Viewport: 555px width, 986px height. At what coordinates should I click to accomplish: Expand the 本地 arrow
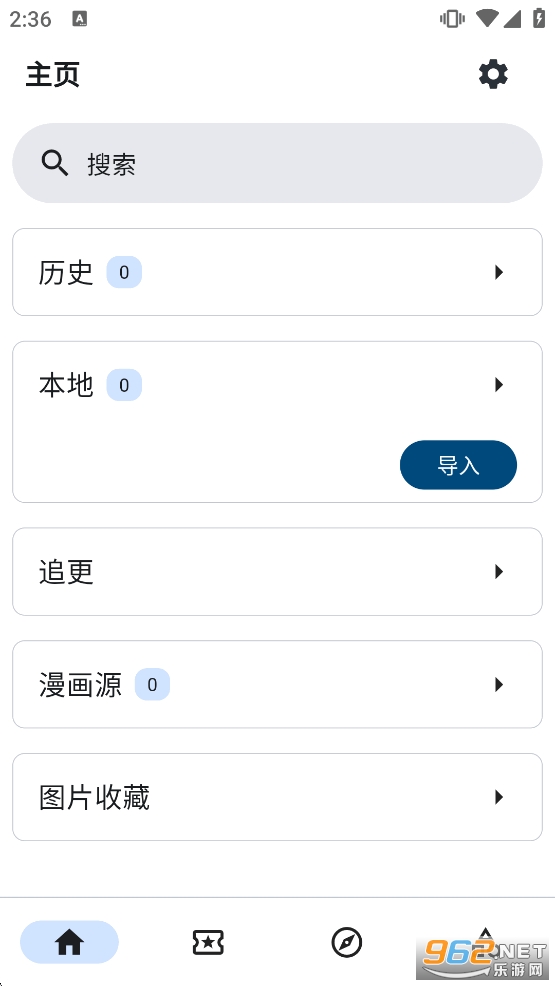(x=499, y=384)
